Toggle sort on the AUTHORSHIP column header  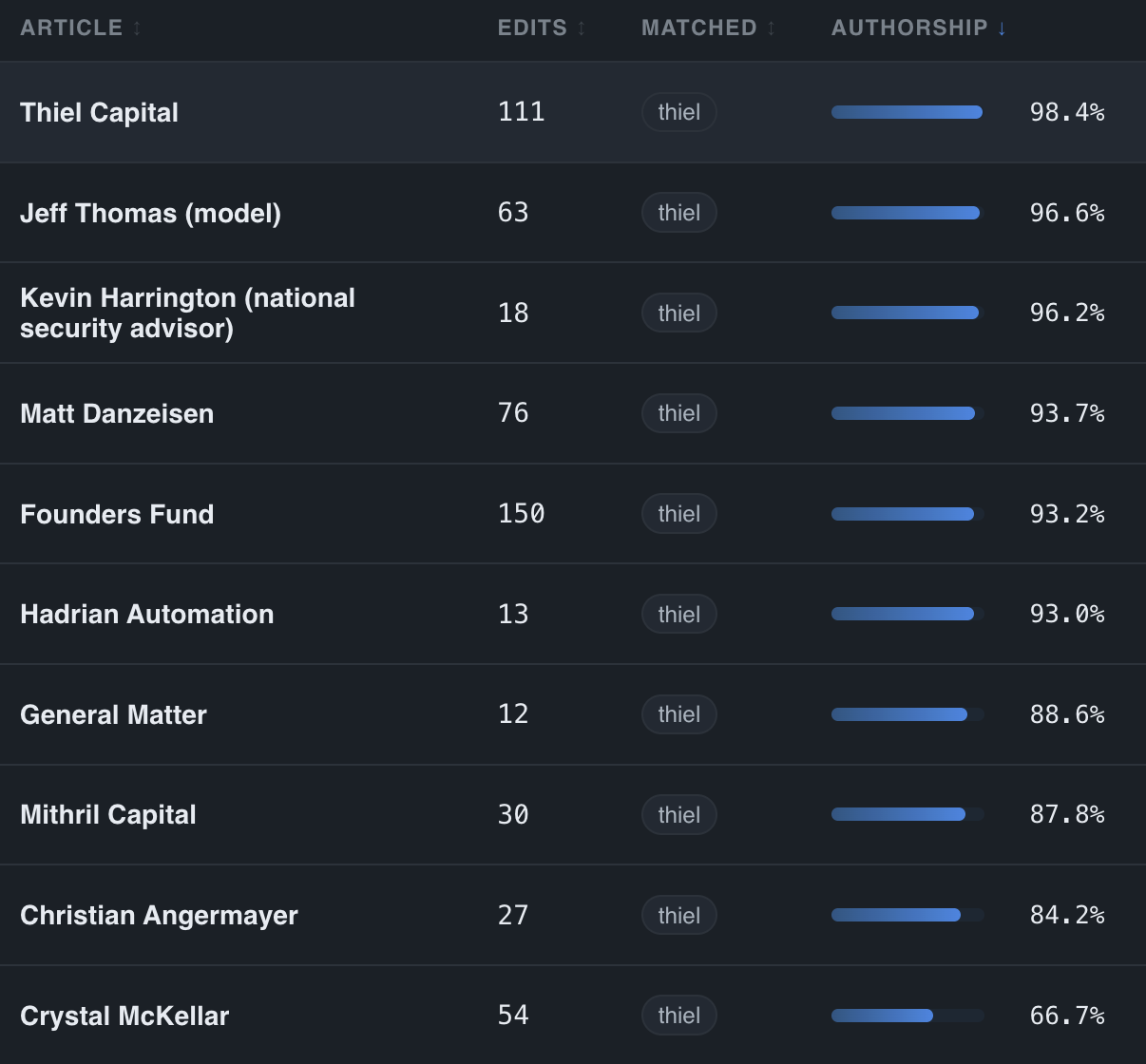(919, 28)
